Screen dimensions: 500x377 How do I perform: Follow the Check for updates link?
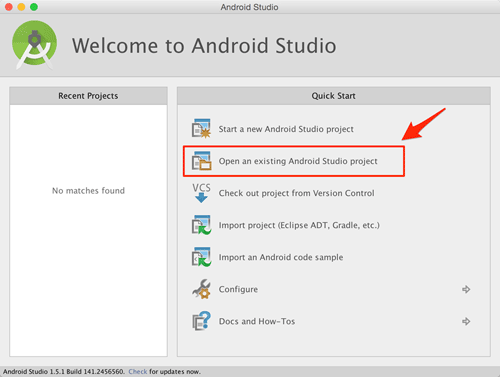[138, 371]
